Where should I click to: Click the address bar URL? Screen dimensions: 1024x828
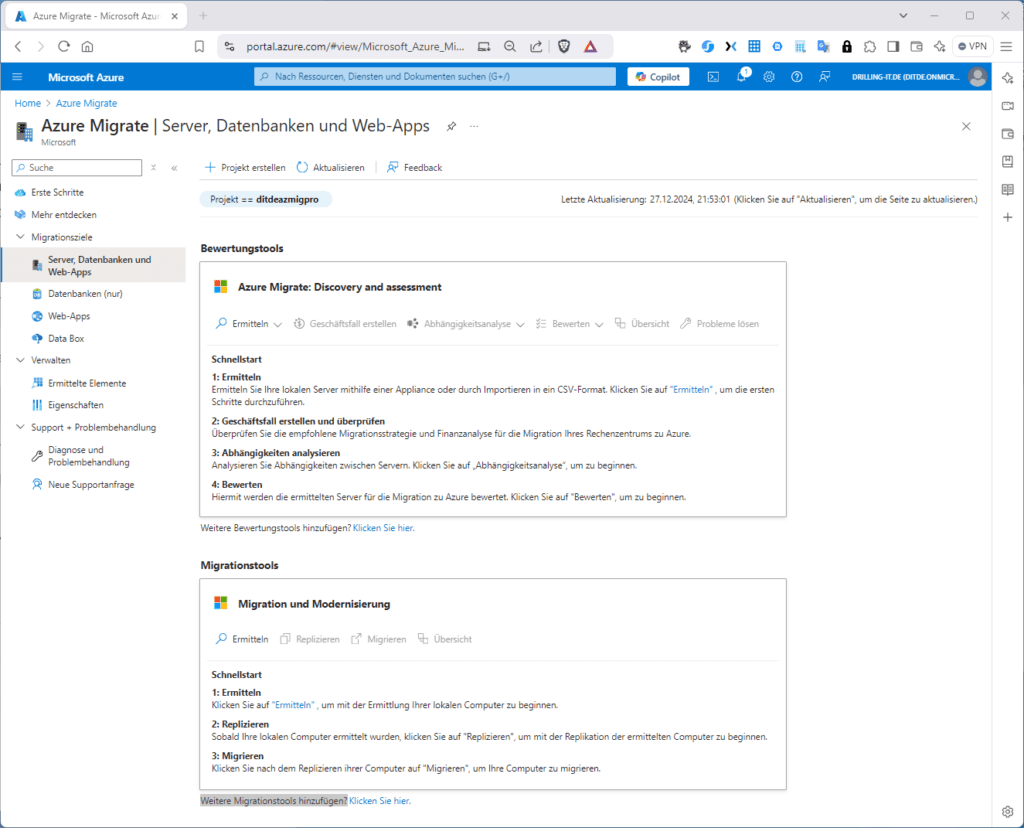coord(355,46)
